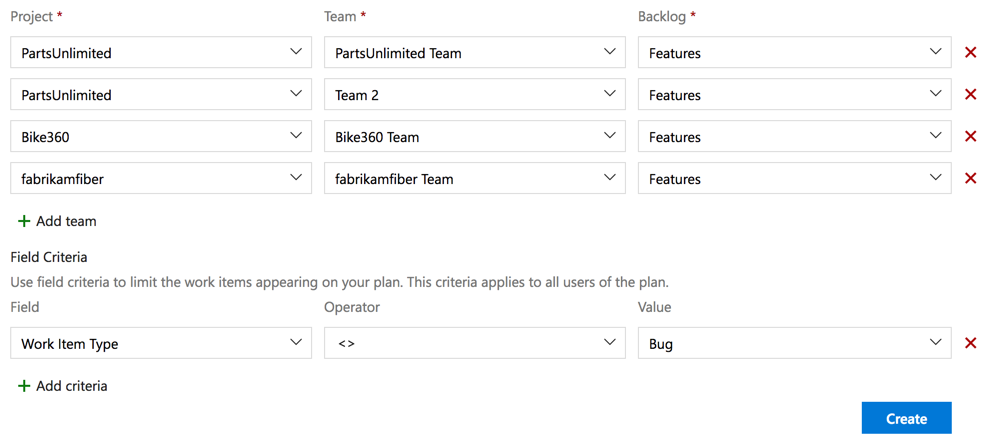Open the Work Item Type field dropdown
985x443 pixels.
[161, 342]
